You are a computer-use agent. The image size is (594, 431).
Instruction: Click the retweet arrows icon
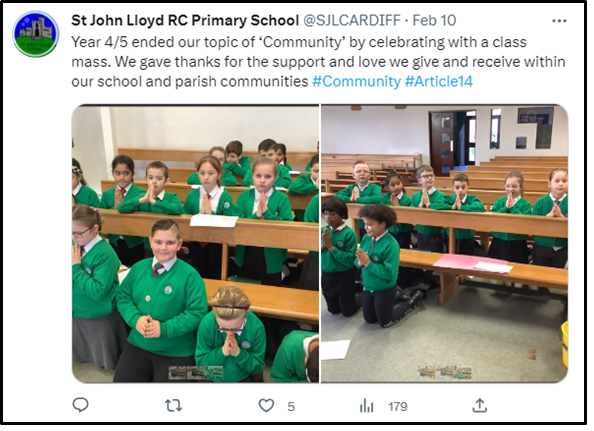(174, 406)
